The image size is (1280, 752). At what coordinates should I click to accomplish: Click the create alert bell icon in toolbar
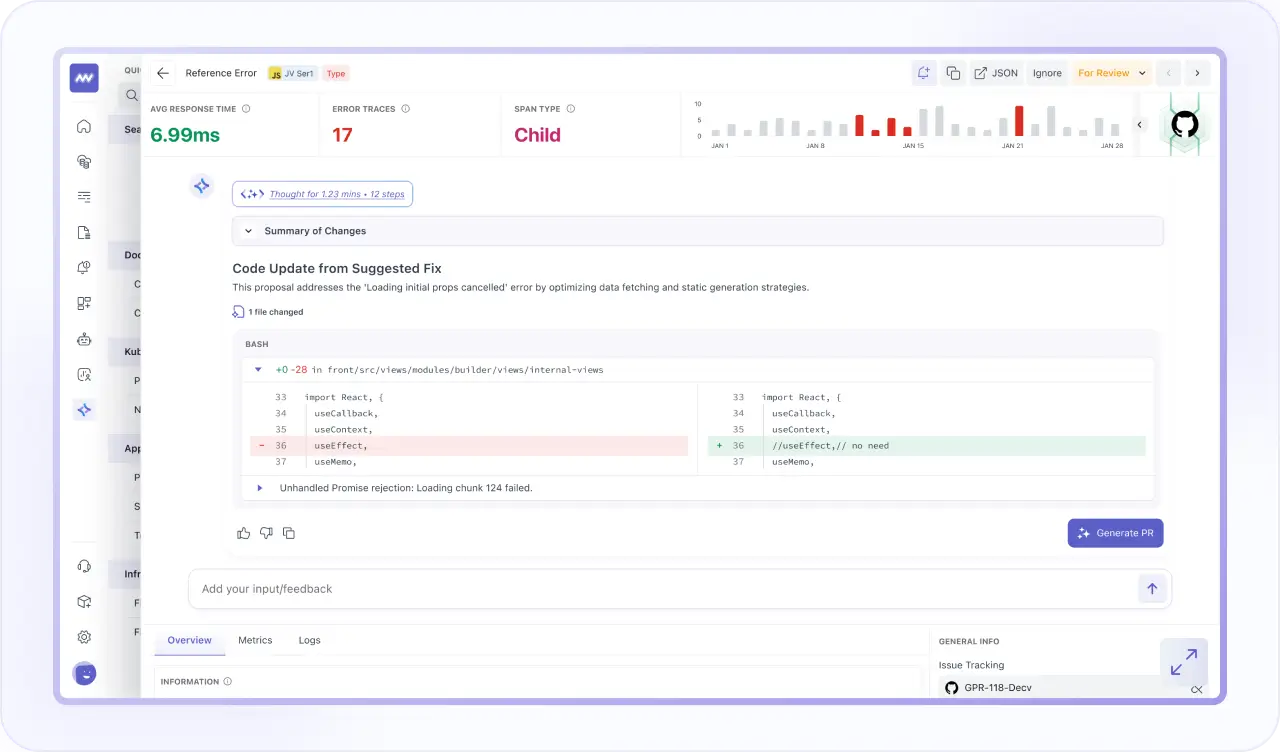(923, 72)
